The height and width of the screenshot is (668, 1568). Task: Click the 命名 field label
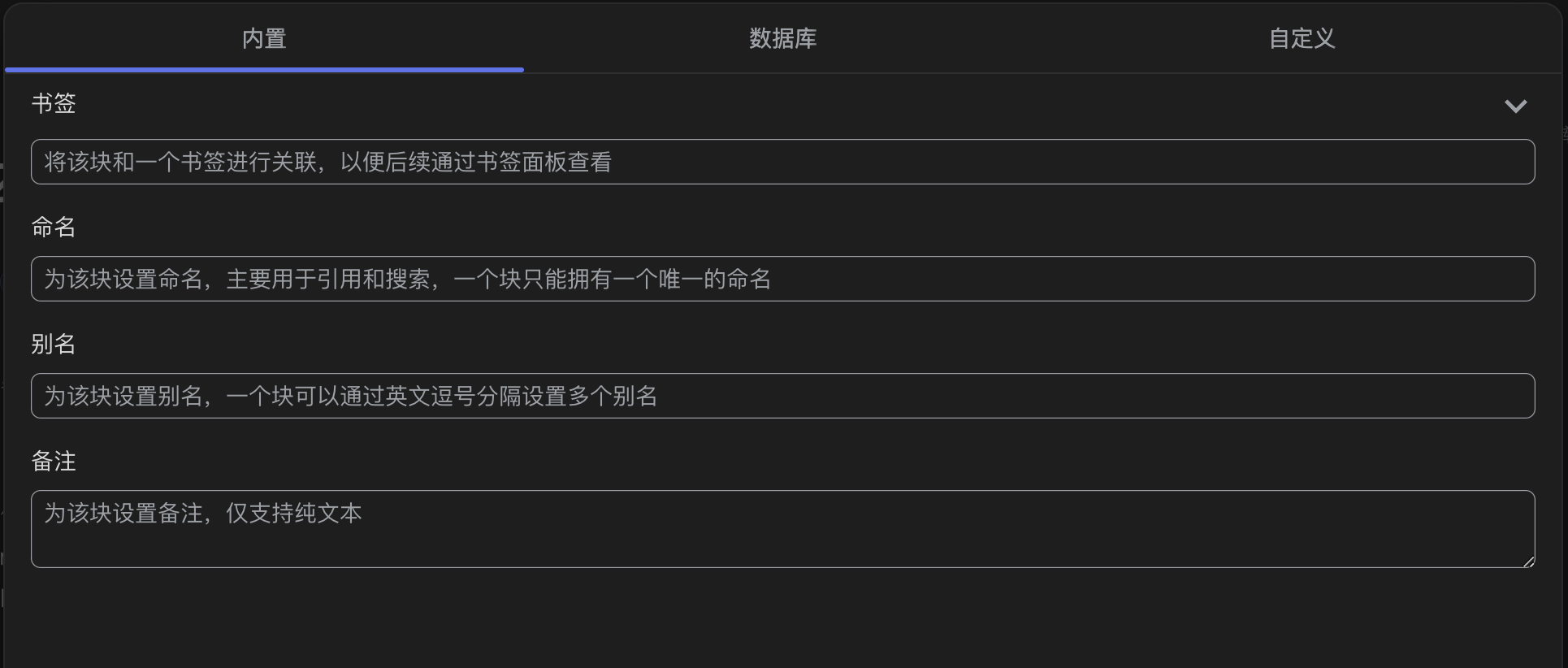pyautogui.click(x=54, y=227)
